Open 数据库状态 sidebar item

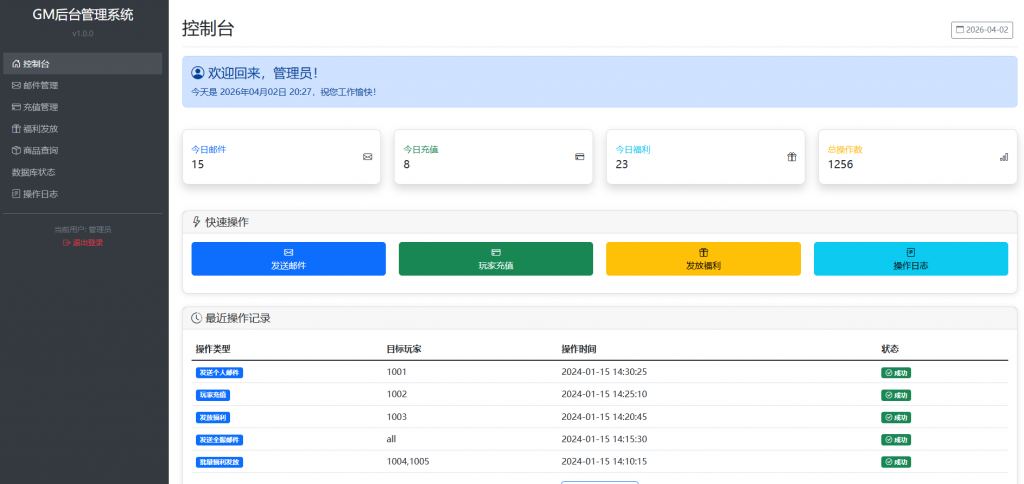[33, 172]
